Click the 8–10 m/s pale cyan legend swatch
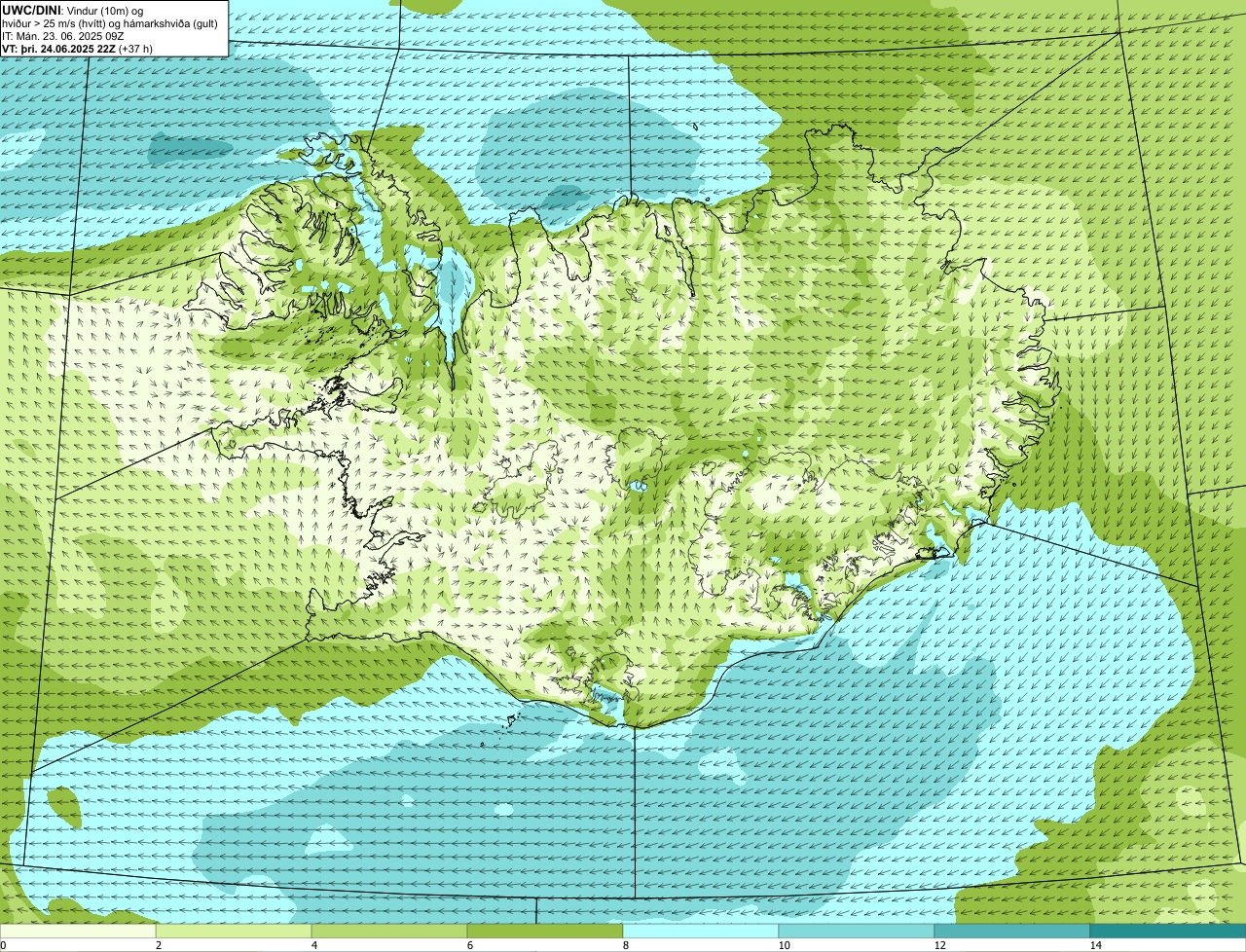The width and height of the screenshot is (1246, 952). click(701, 931)
